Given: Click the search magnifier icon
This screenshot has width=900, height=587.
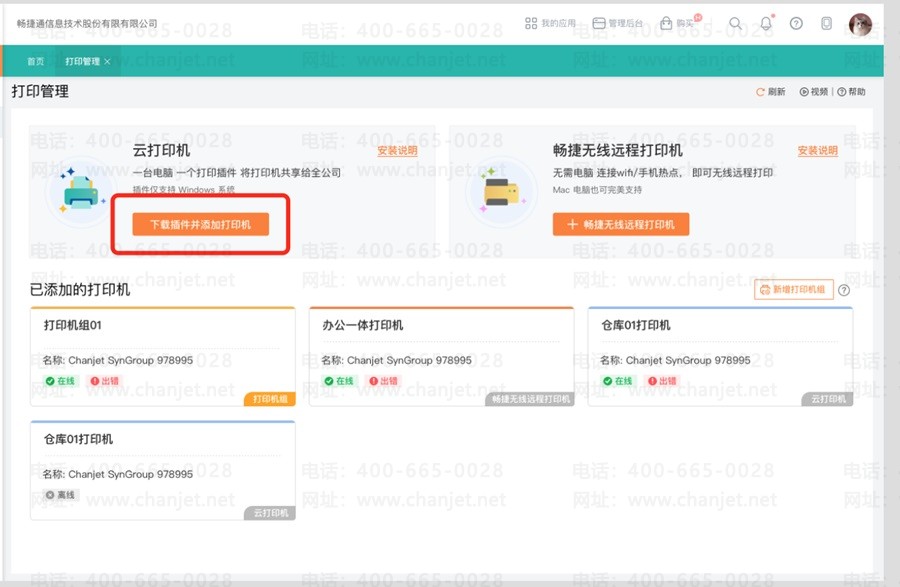Looking at the screenshot, I should coord(735,24).
